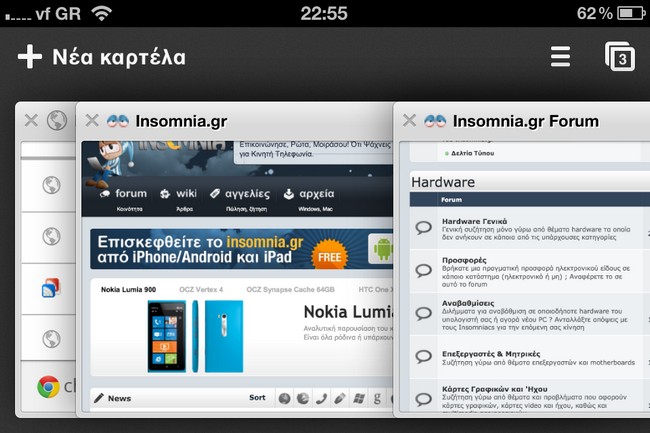
Task: Tap the Chrome logo in leftmost tab
Action: pyautogui.click(x=48, y=387)
